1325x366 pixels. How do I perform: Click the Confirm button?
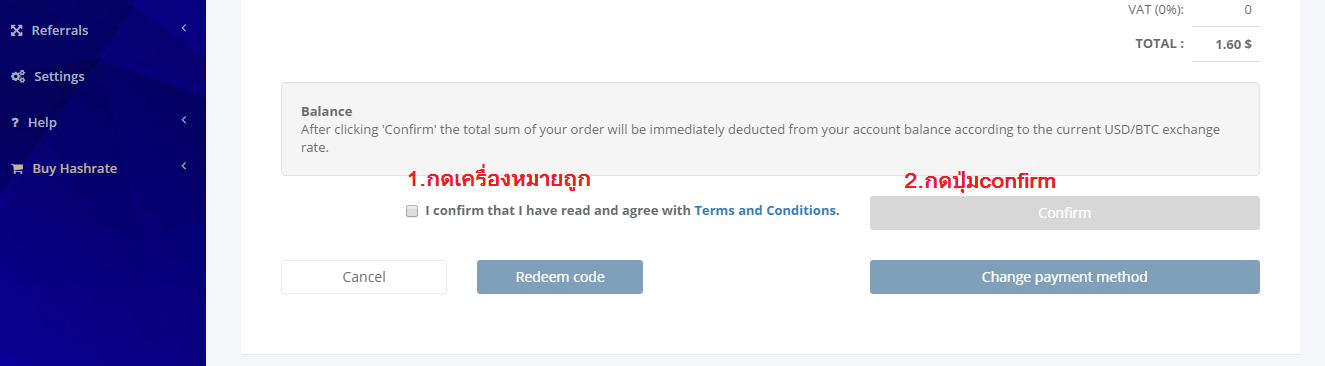[1064, 213]
